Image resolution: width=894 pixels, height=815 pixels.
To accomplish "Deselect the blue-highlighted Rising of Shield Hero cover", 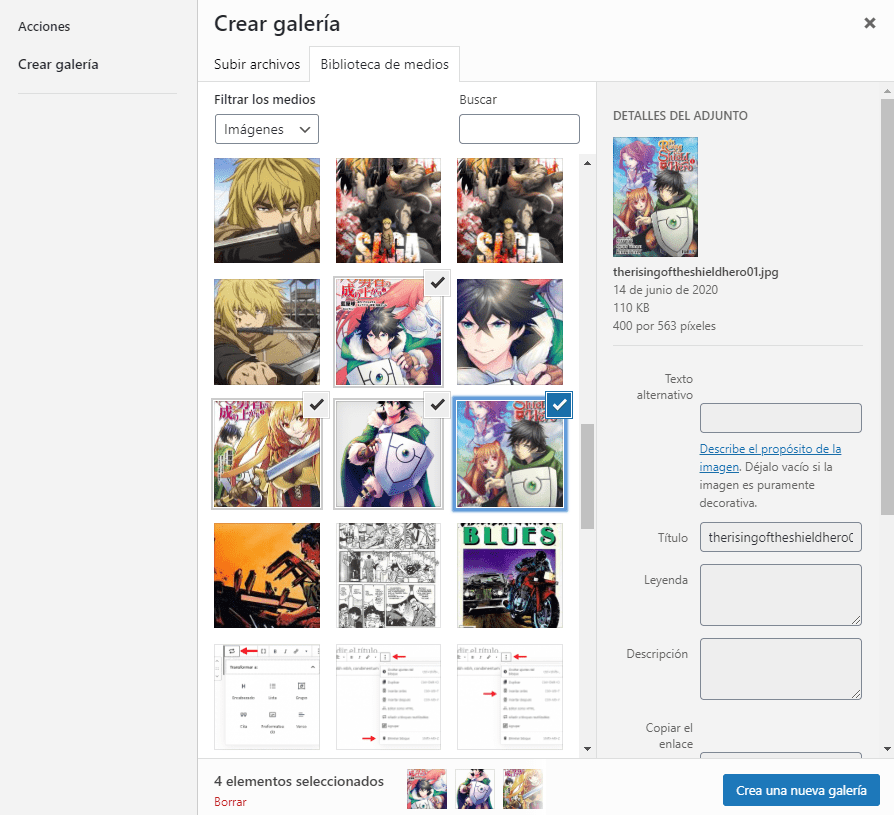I will click(x=559, y=405).
